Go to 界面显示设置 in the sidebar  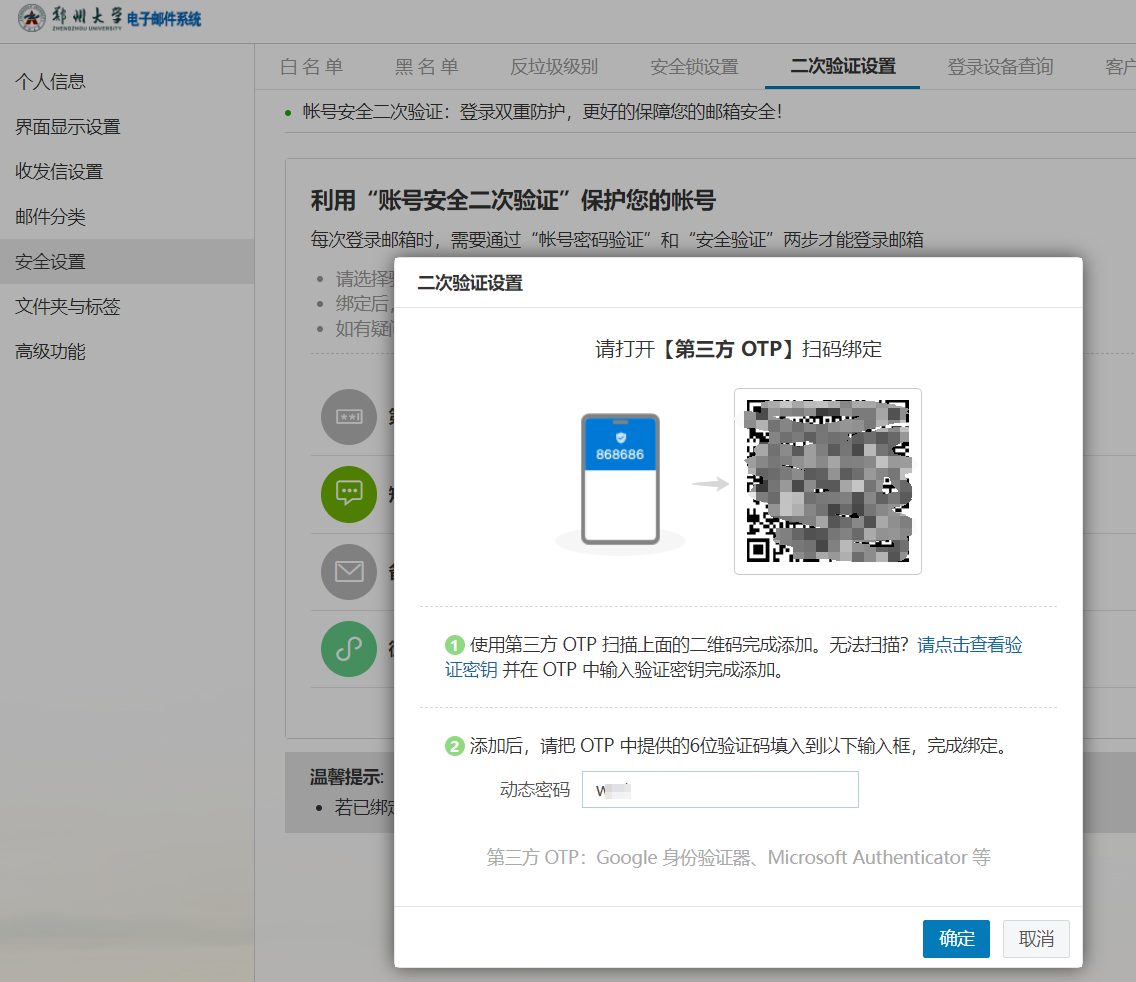click(x=68, y=127)
